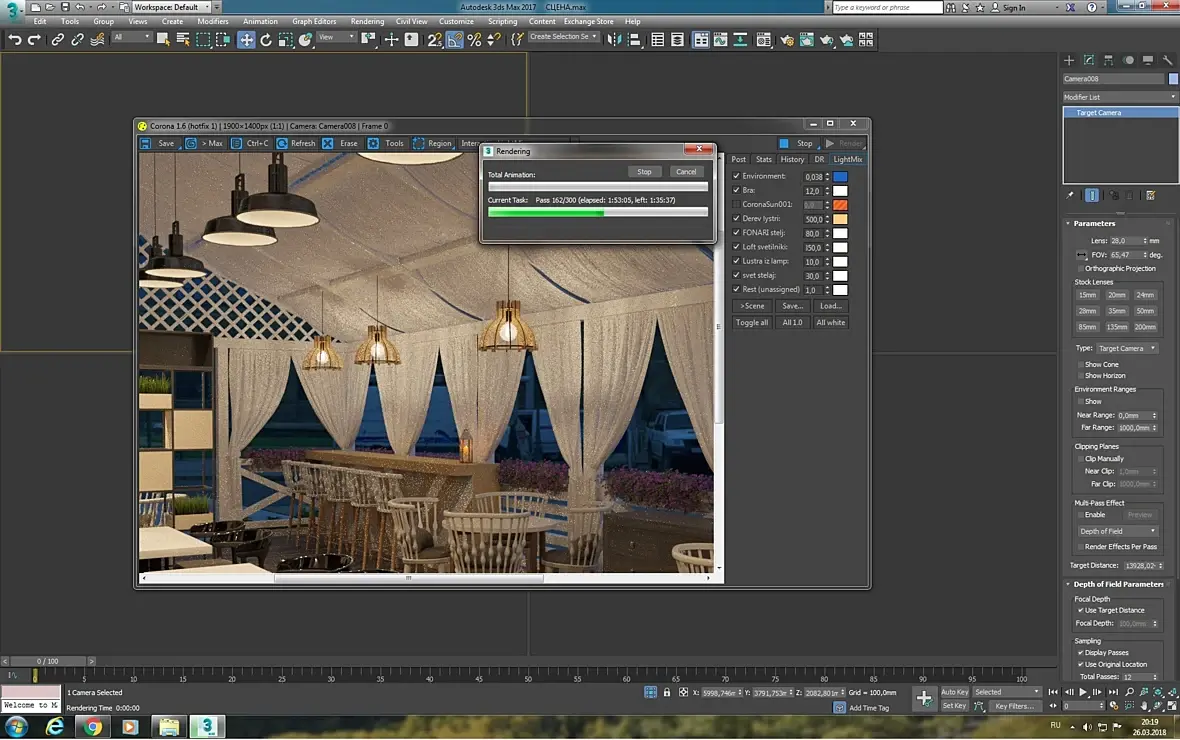This screenshot has height=740, width=1180.
Task: Open the camera Type dropdown
Action: click(1127, 348)
